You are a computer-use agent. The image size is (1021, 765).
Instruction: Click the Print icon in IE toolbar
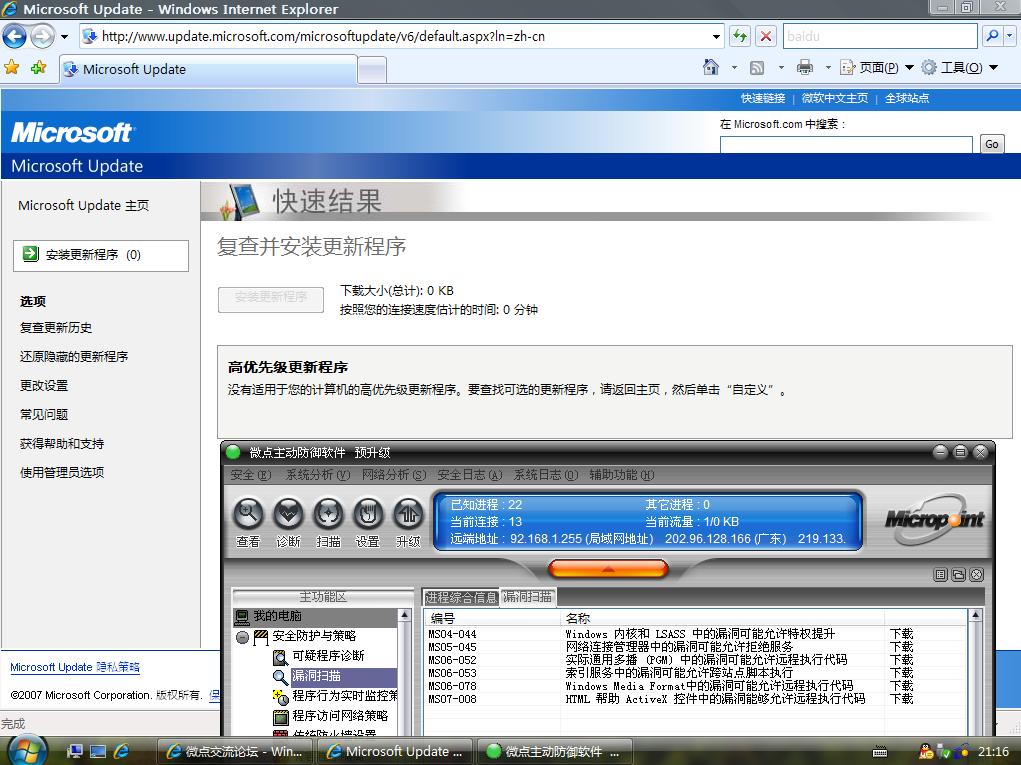pos(805,67)
